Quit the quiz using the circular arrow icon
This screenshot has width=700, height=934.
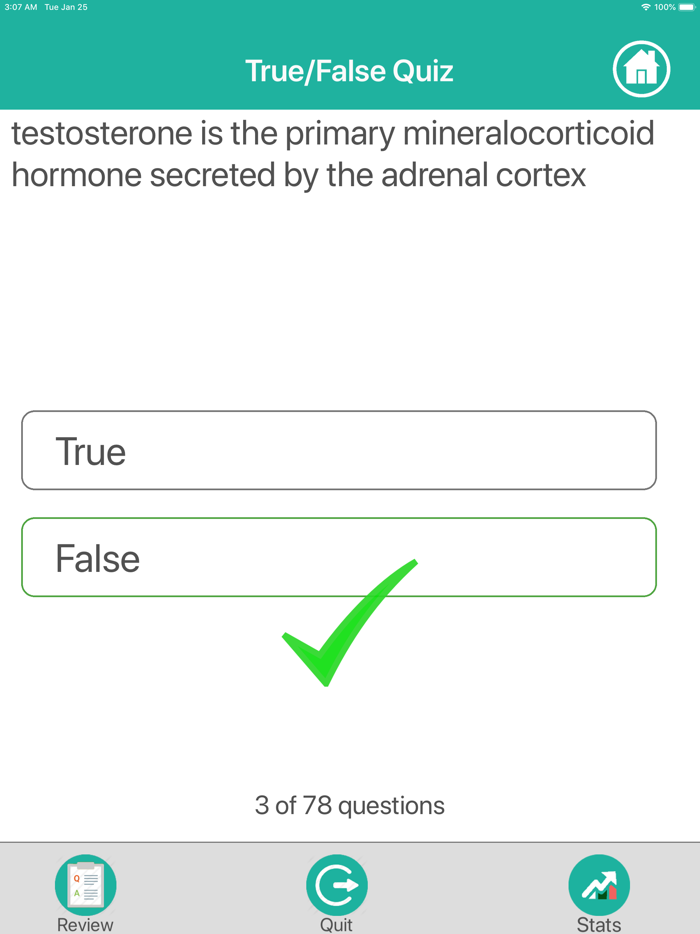pos(336,884)
